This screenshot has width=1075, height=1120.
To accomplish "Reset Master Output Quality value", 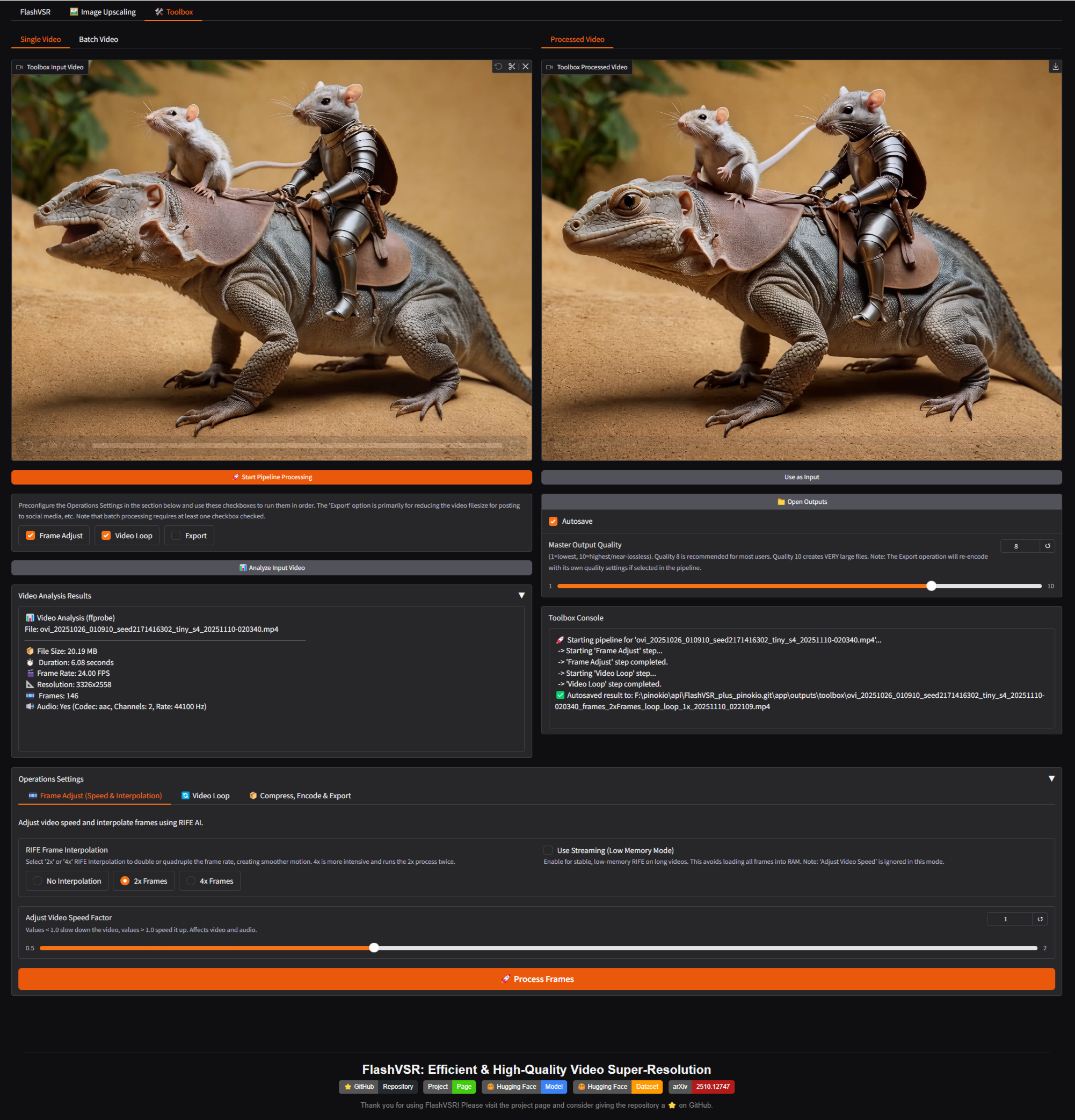I will (x=1047, y=546).
